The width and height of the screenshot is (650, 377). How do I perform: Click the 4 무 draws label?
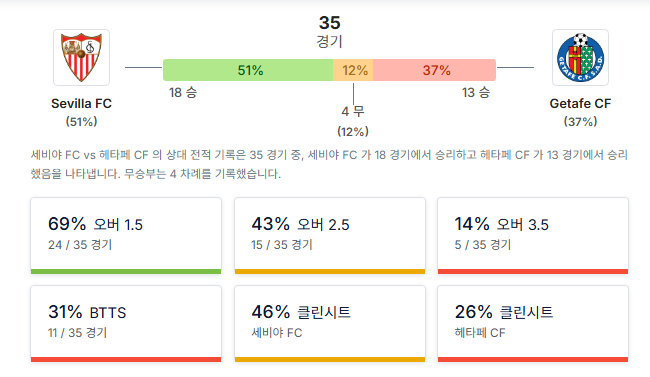click(x=353, y=111)
